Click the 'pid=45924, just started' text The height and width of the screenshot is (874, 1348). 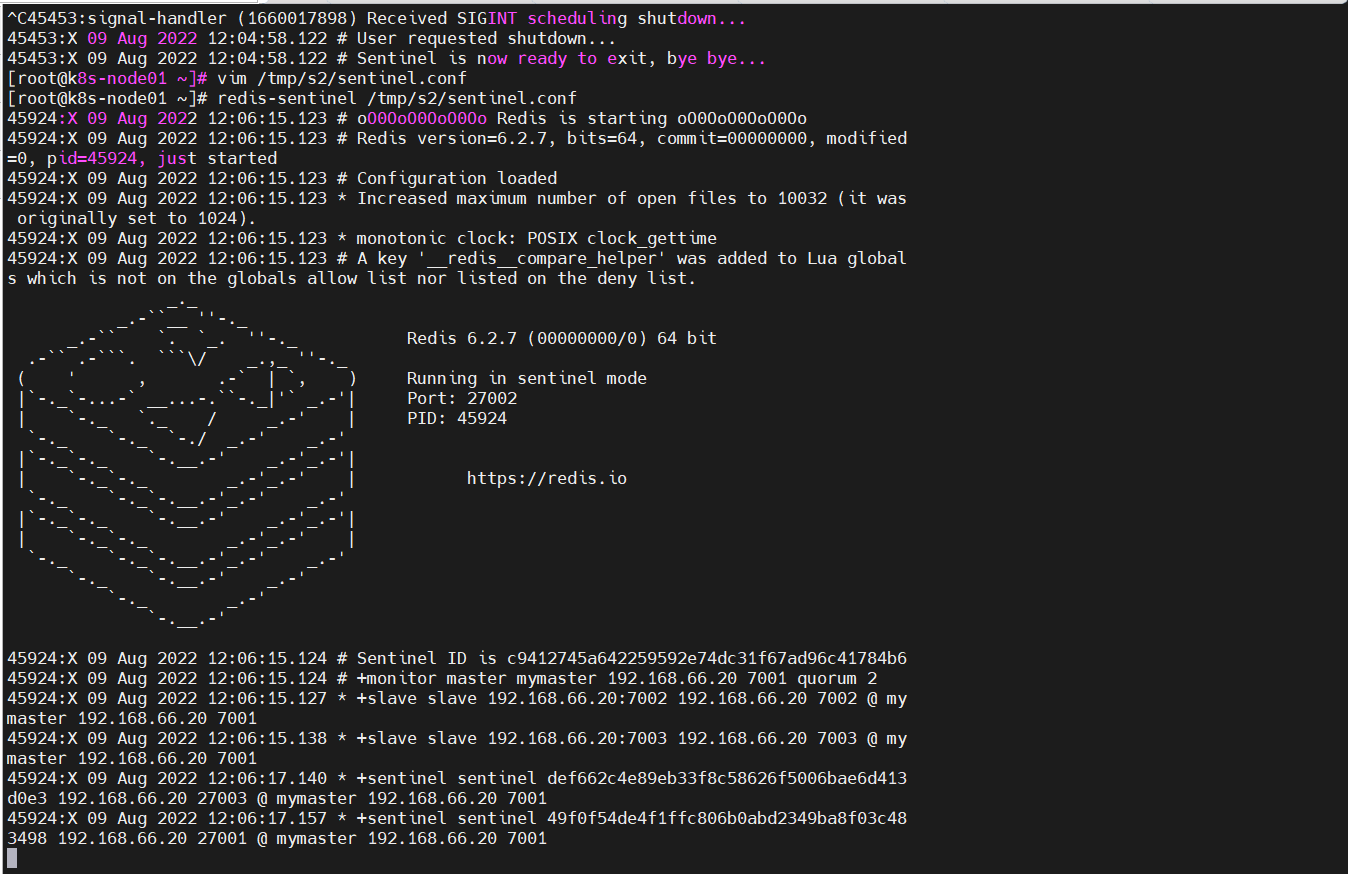coord(162,158)
